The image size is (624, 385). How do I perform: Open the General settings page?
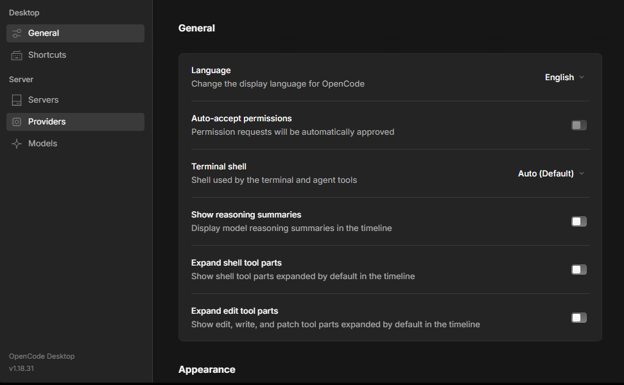coord(75,33)
